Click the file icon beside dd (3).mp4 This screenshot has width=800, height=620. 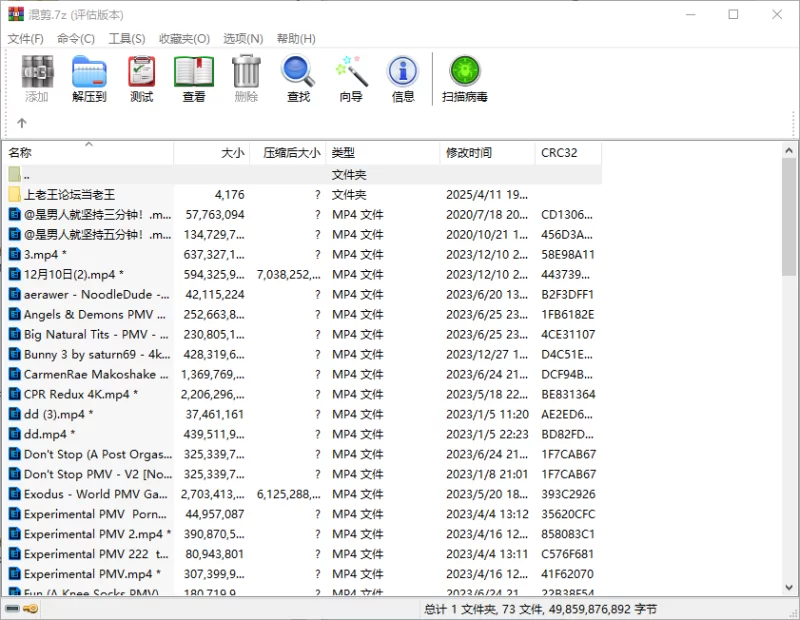15,414
